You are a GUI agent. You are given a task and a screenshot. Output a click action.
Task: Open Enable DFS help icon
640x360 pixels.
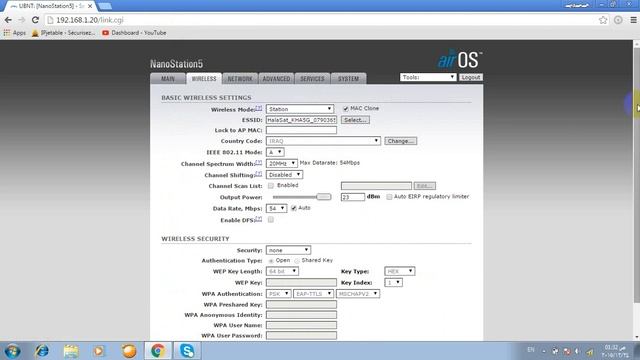tap(259, 219)
